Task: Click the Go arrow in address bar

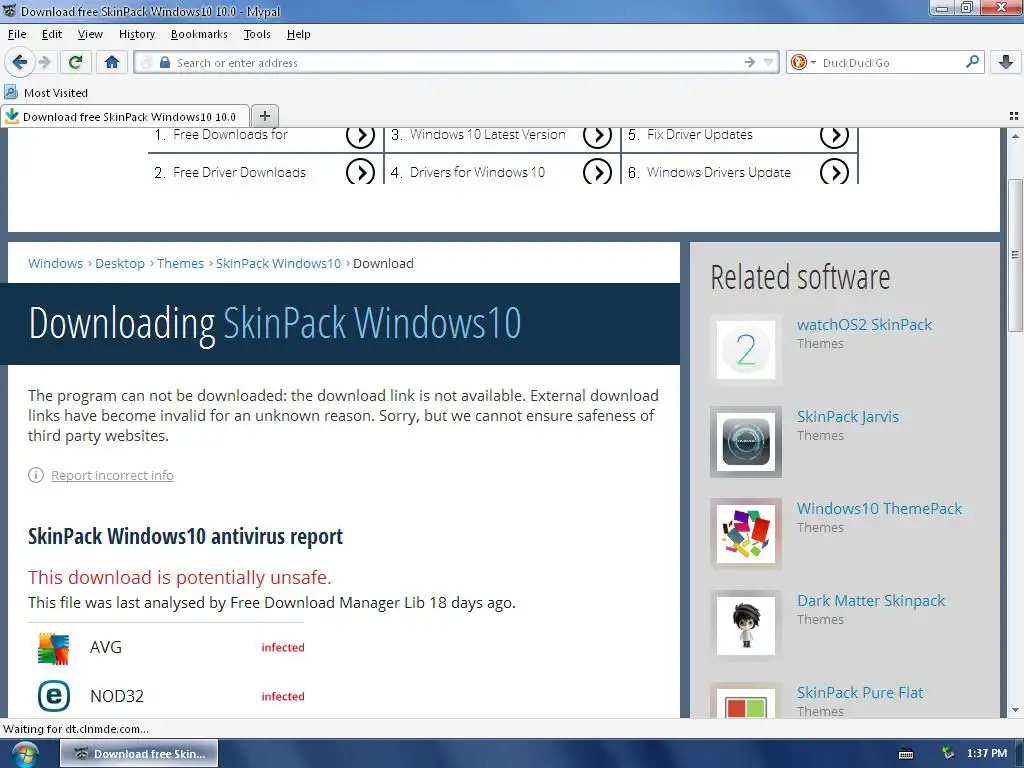Action: (x=750, y=62)
